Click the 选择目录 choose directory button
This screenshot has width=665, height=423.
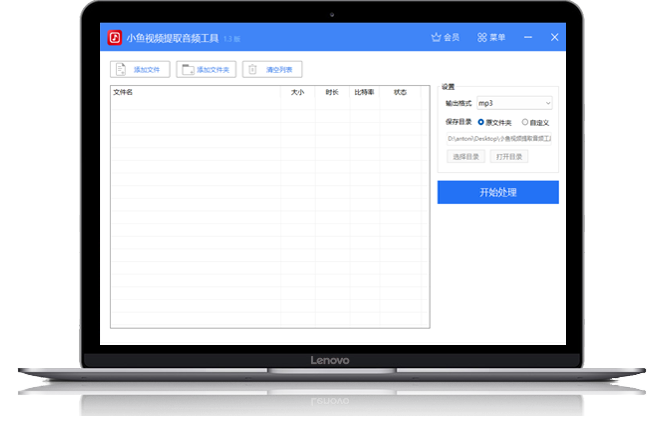click(x=466, y=157)
